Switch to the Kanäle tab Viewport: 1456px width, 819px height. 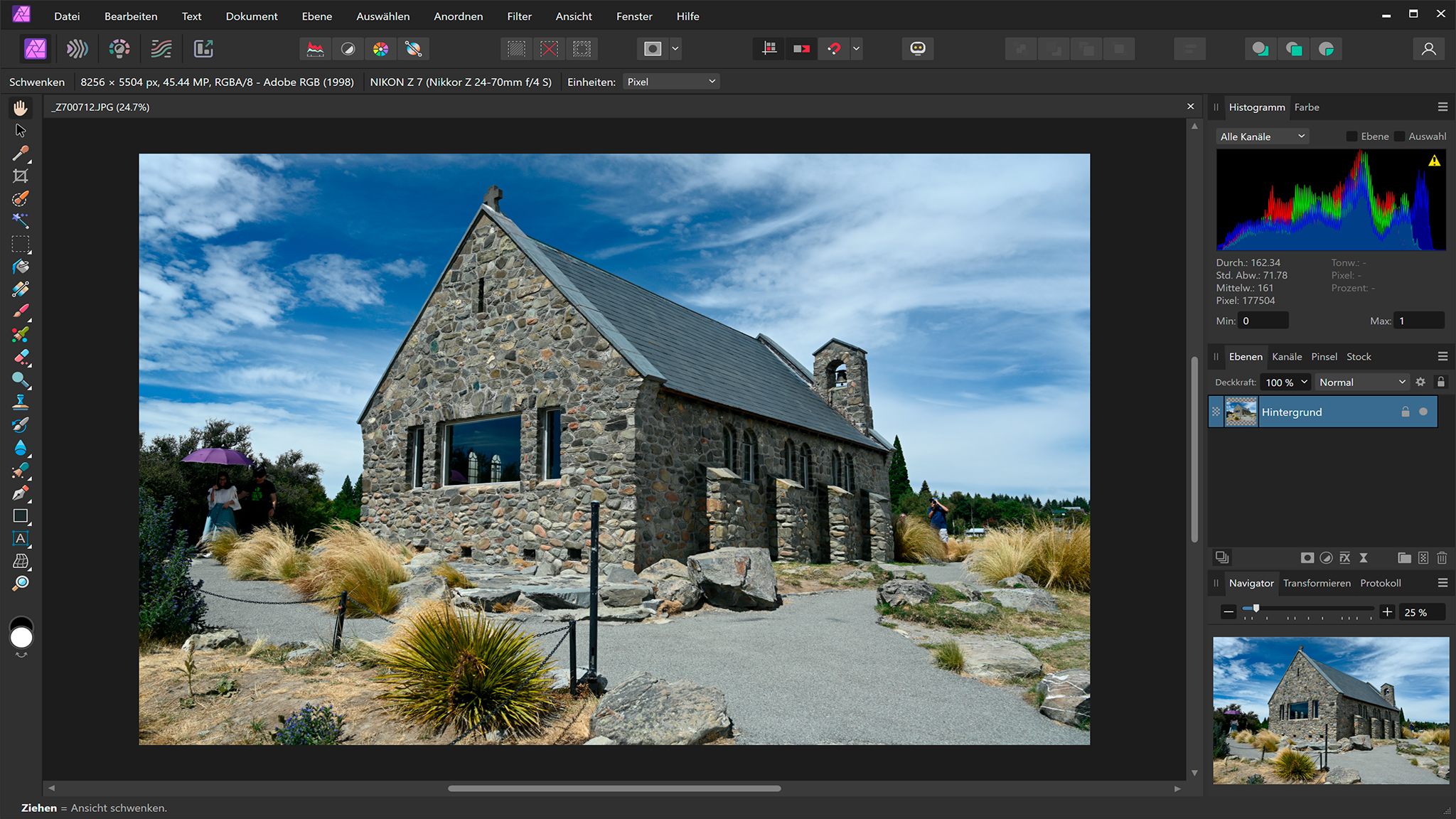[x=1287, y=357]
